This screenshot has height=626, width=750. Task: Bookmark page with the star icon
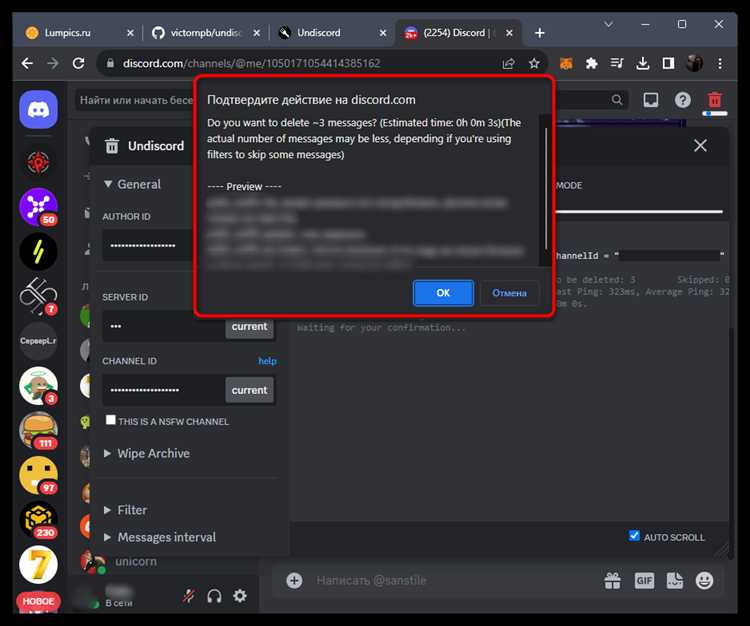click(x=534, y=63)
